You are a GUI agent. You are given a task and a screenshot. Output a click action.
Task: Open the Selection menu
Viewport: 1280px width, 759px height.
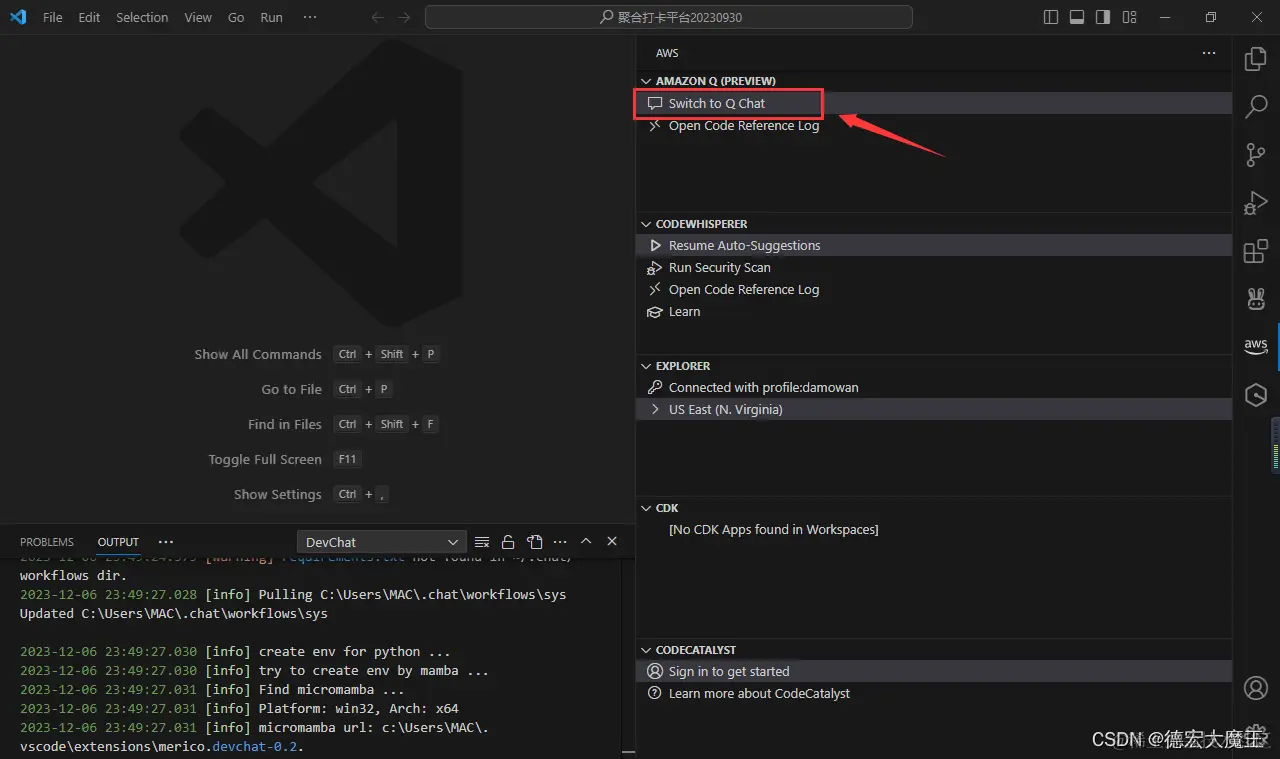pyautogui.click(x=142, y=17)
